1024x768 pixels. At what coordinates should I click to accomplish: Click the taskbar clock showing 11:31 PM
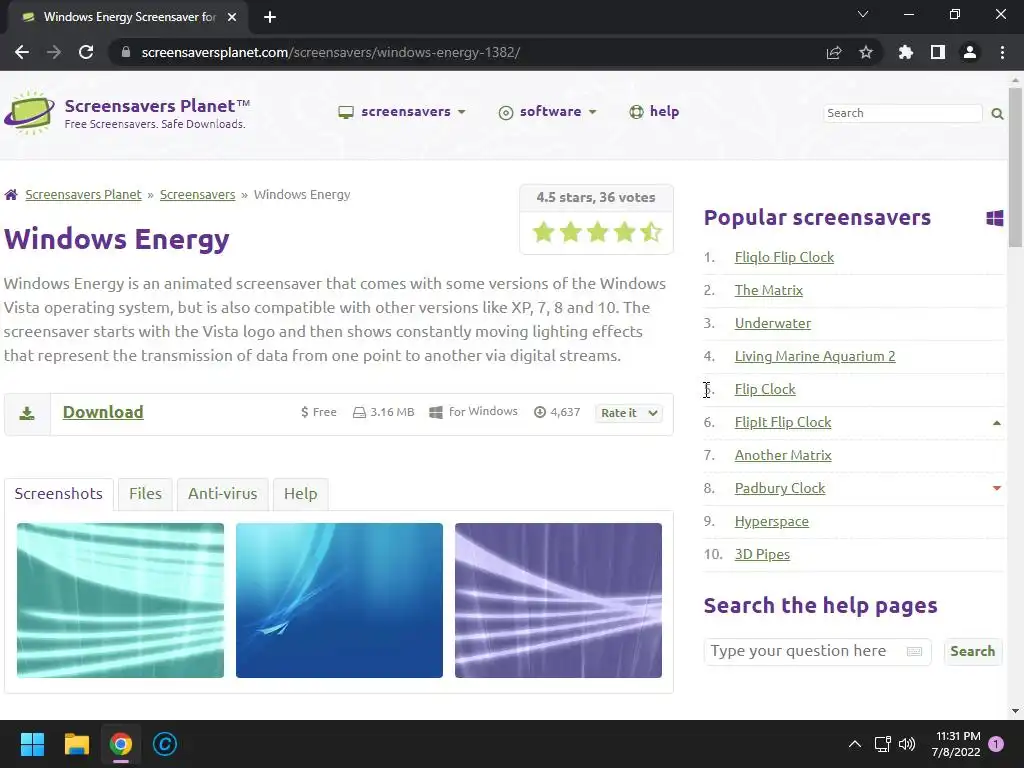point(958,744)
